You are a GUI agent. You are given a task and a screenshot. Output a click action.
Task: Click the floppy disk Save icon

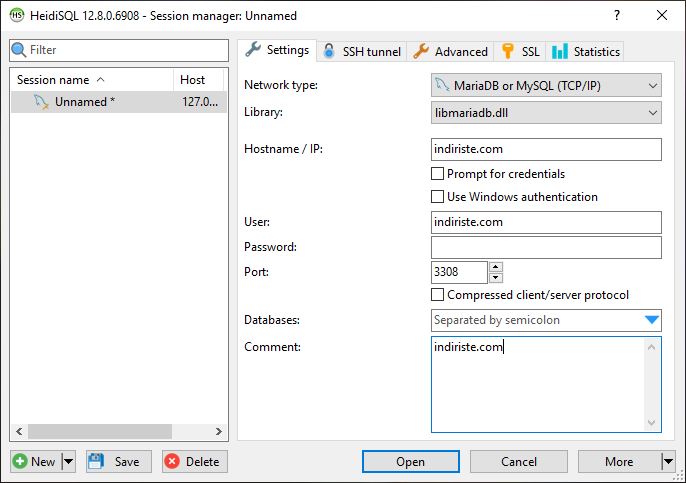96,461
